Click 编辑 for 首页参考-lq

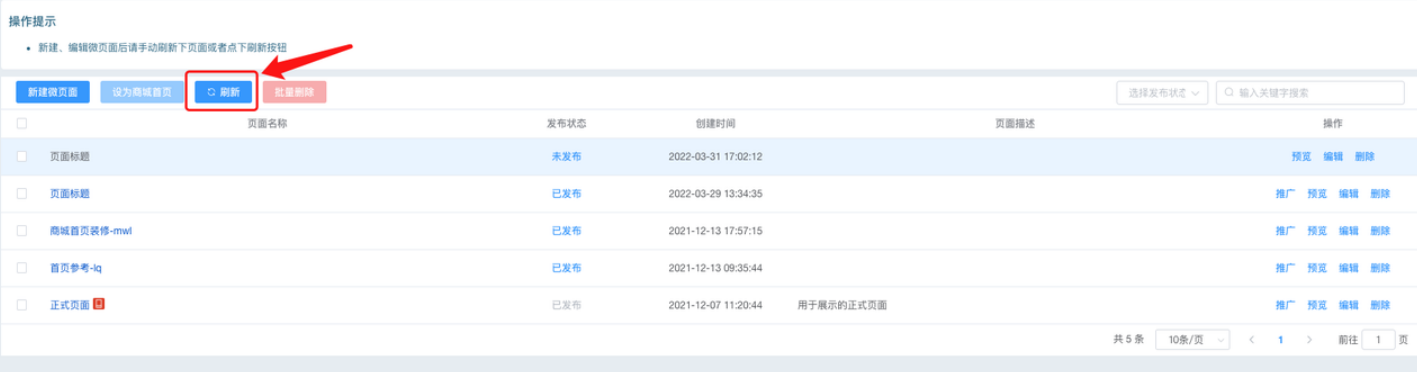coord(1349,268)
